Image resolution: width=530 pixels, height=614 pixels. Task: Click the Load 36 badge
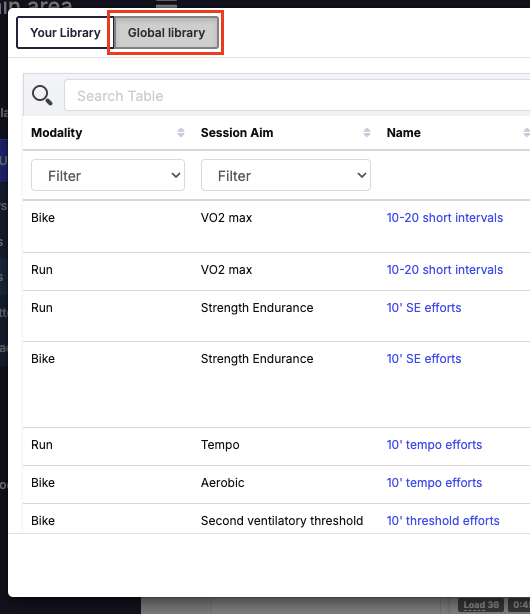[481, 605]
